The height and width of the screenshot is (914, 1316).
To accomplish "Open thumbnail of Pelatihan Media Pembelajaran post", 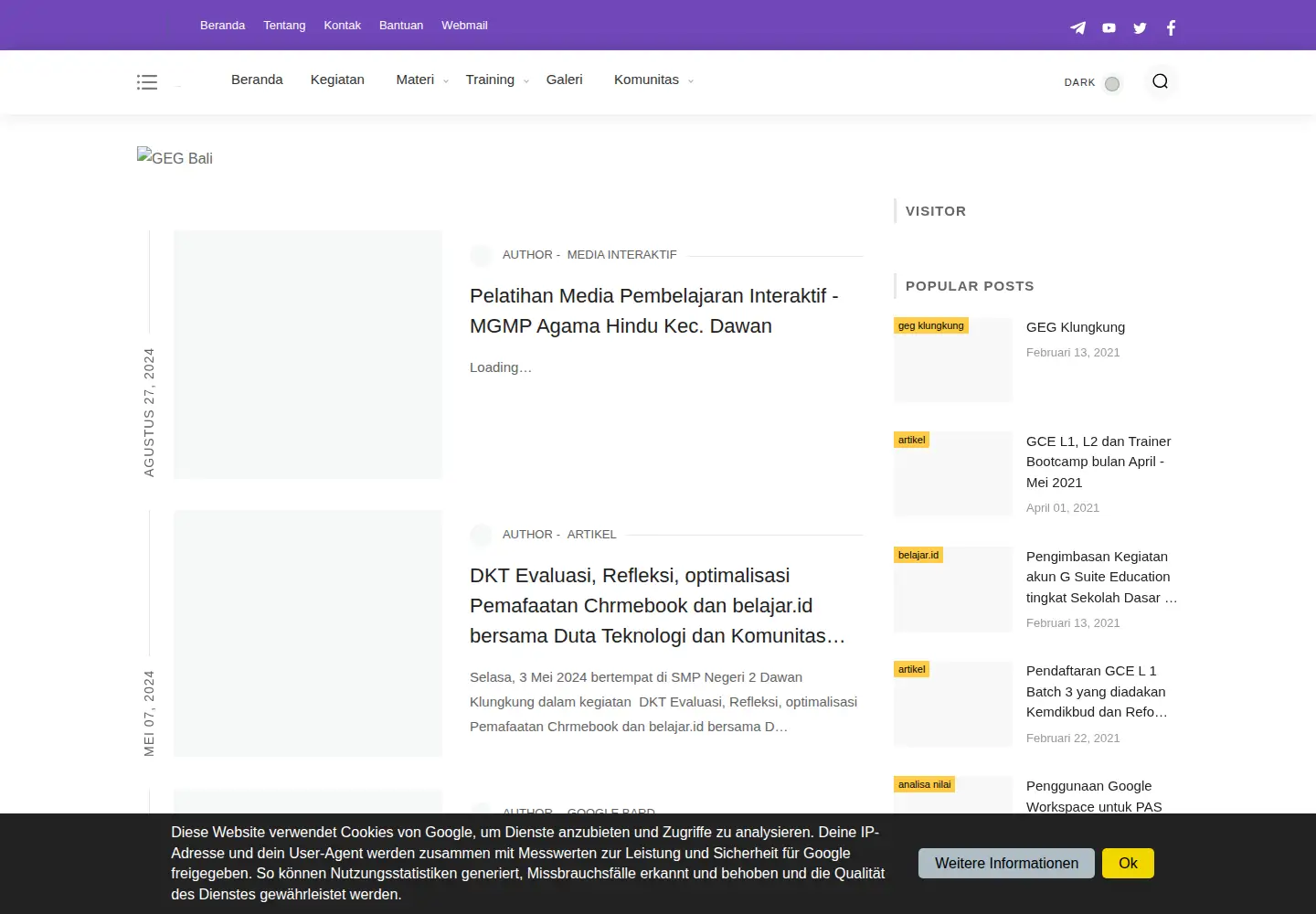I will [308, 355].
